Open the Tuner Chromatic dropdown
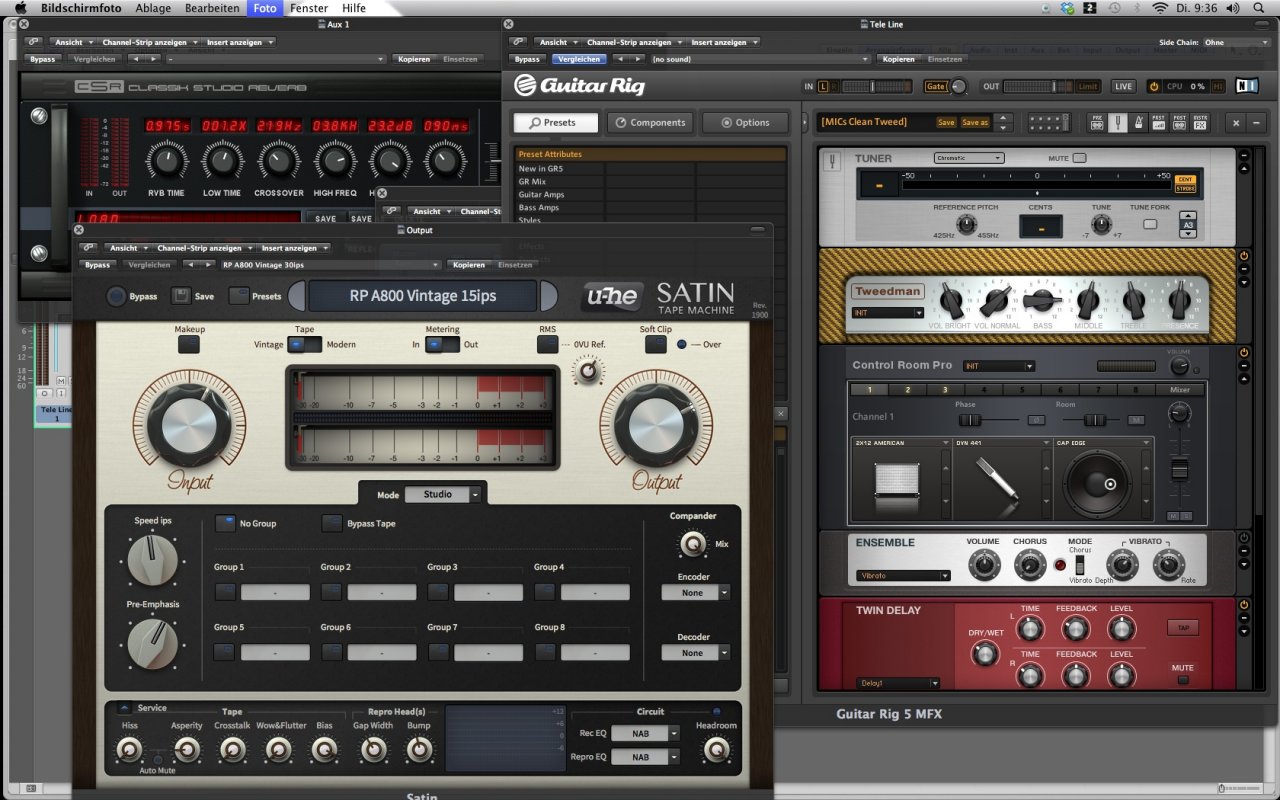Viewport: 1280px width, 800px height. click(969, 158)
